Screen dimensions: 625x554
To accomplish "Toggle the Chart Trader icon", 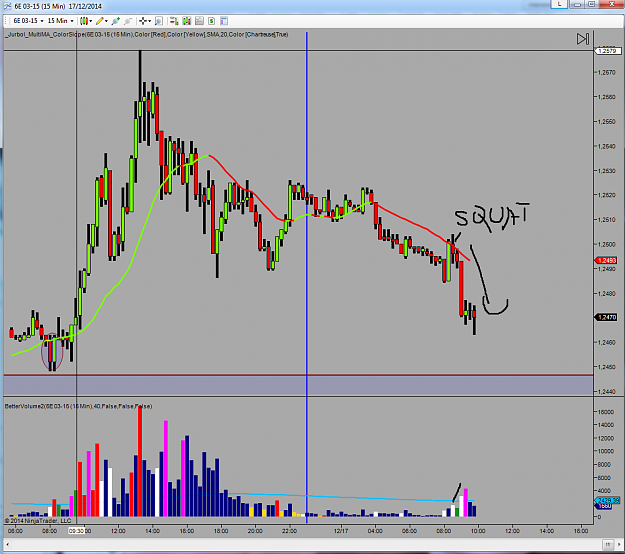I will (x=174, y=21).
